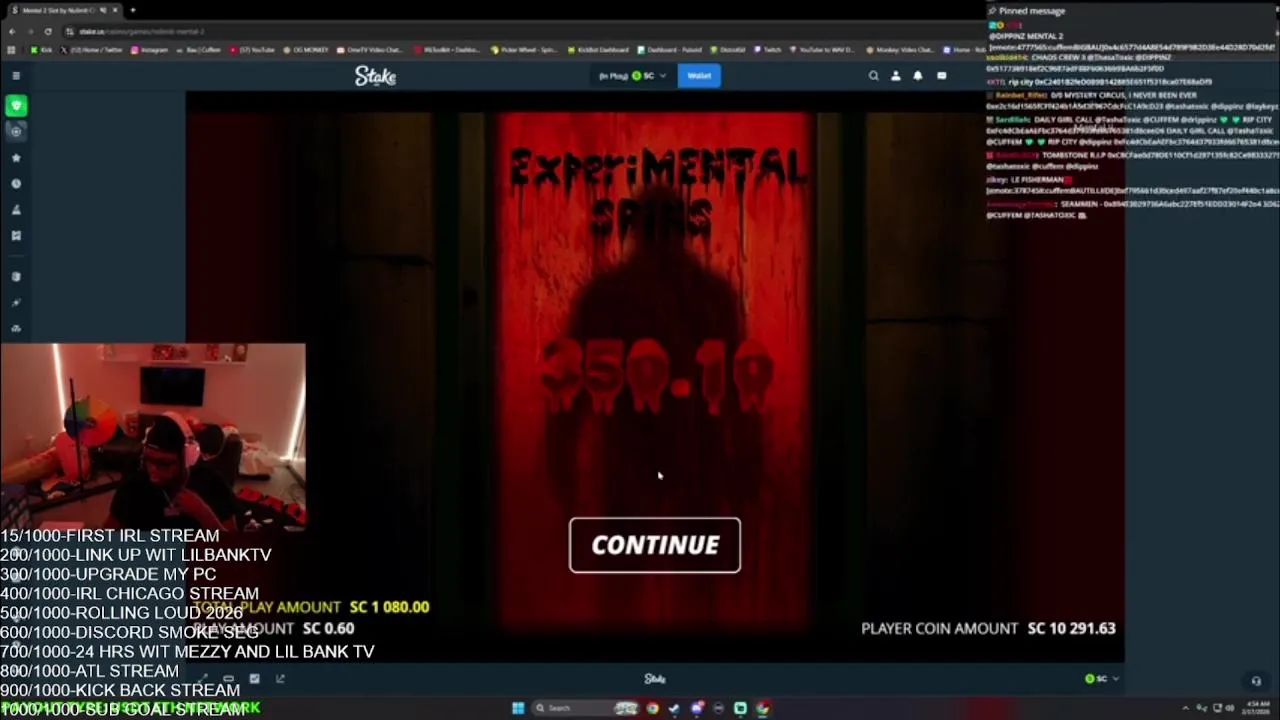Click the Pinned message header in chat
This screenshot has width=1280, height=720.
click(x=1032, y=11)
